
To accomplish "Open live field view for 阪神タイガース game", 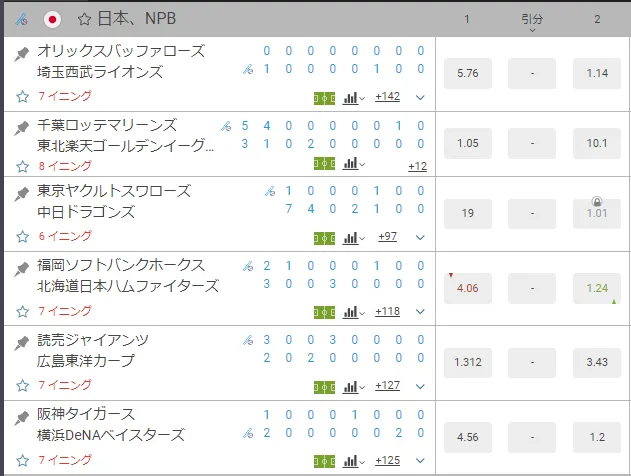I will point(324,459).
